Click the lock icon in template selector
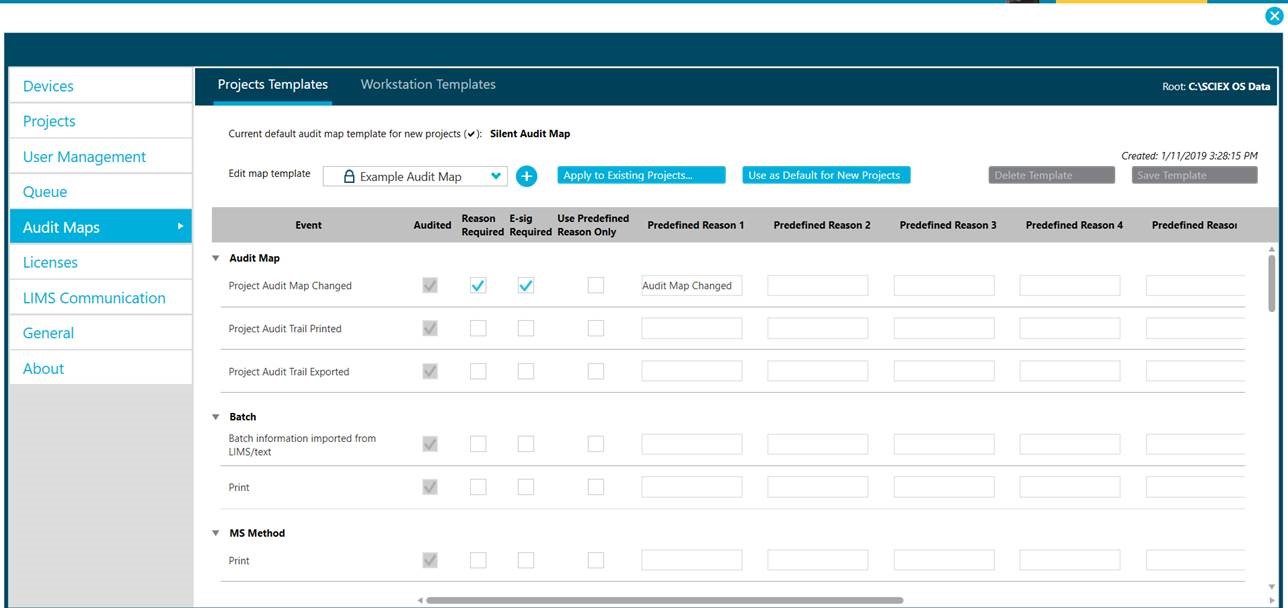Screen dimensions: 1288x608 click(349, 177)
